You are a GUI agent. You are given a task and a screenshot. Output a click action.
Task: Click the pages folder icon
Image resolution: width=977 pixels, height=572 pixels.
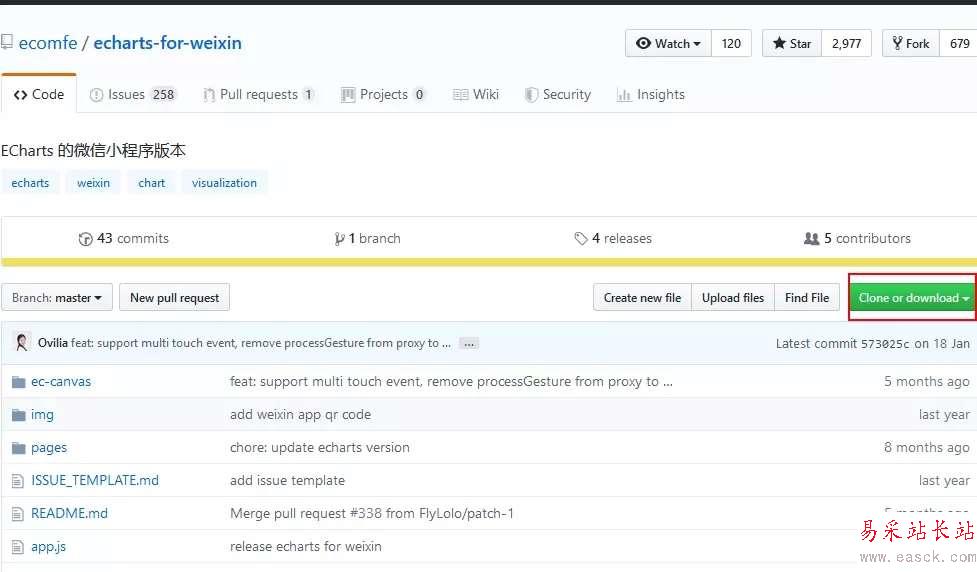[19, 448]
